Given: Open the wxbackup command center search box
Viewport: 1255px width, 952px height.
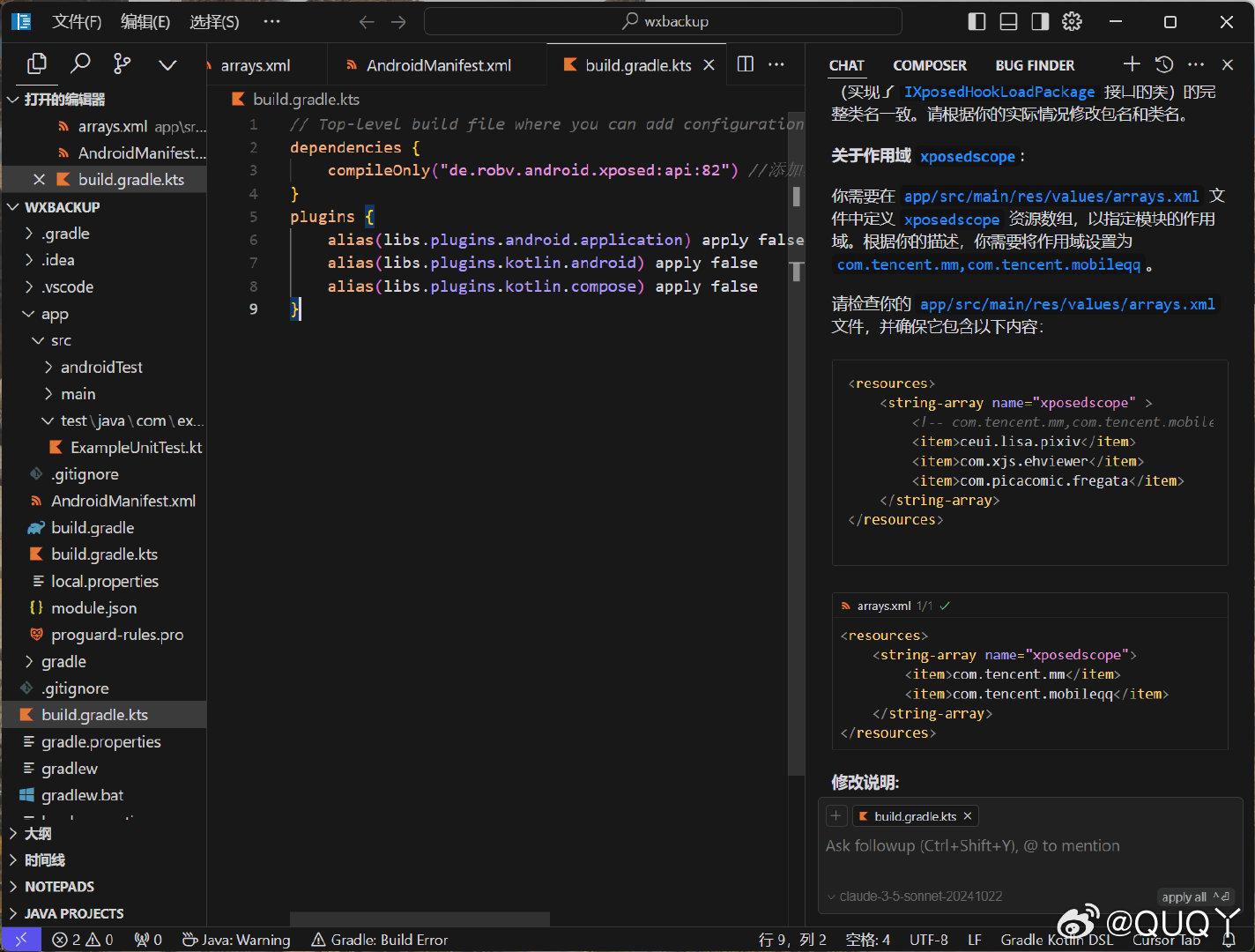Looking at the screenshot, I should 663,22.
